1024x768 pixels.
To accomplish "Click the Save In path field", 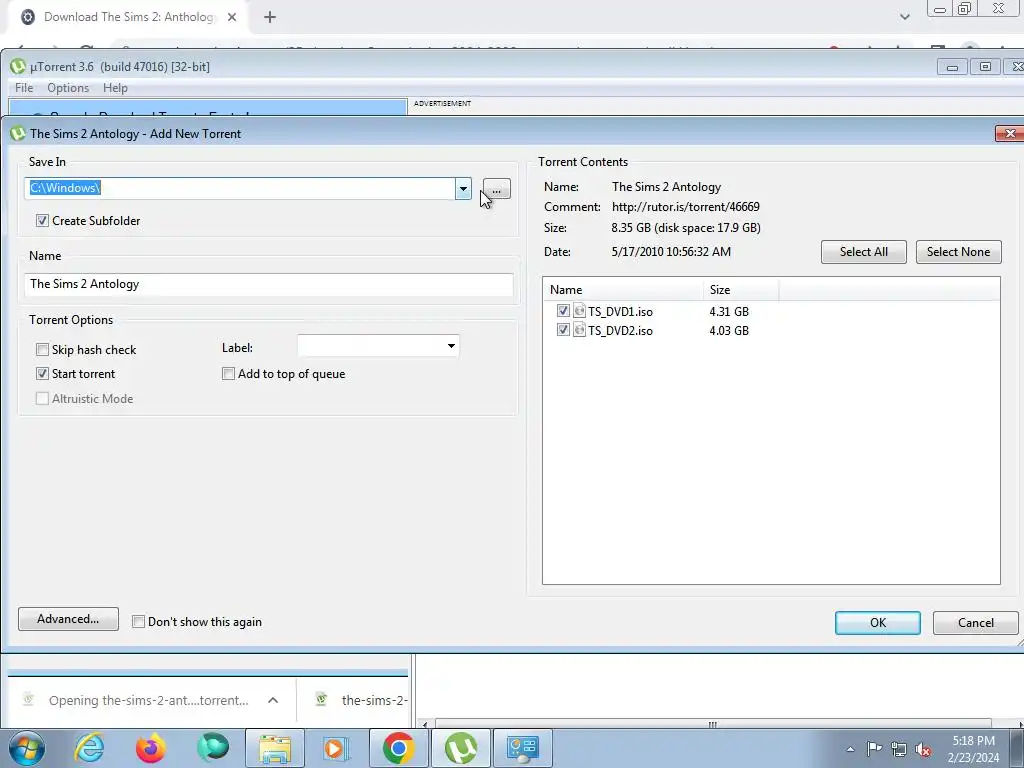I will tap(240, 188).
